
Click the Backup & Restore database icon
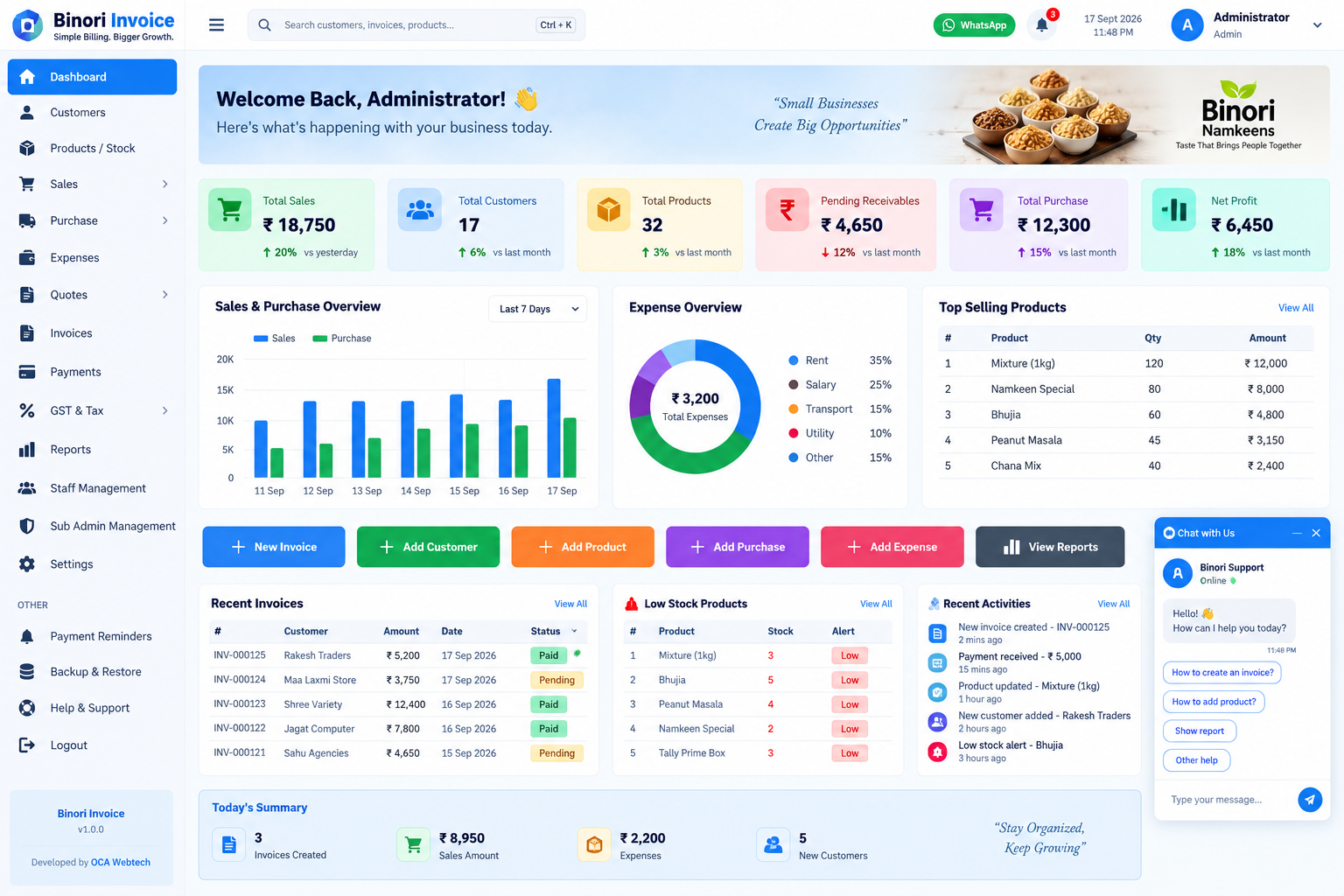click(x=27, y=672)
